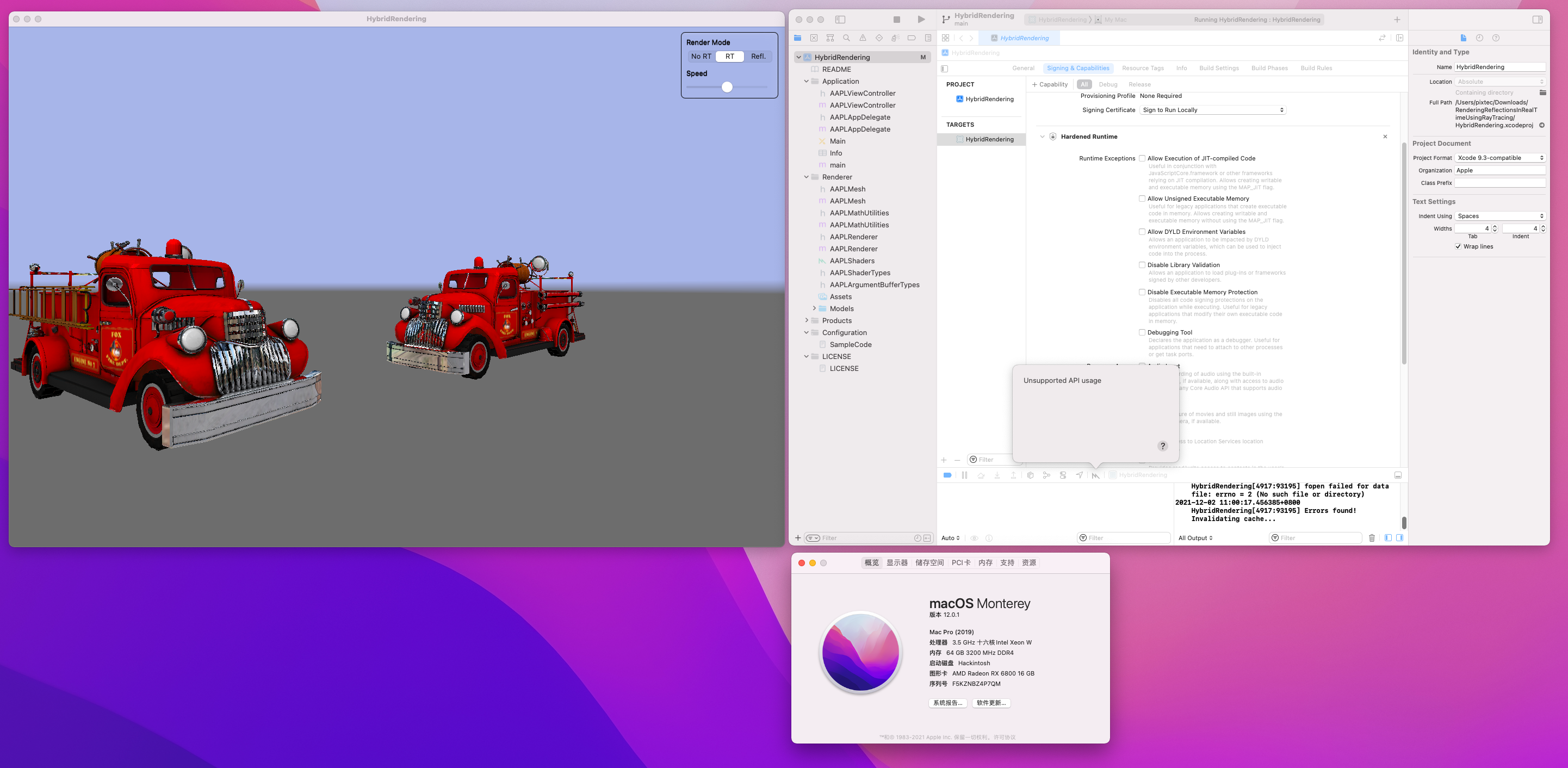Open the Find navigator magnifier icon
Image resolution: width=1568 pixels, height=768 pixels.
(x=846, y=38)
